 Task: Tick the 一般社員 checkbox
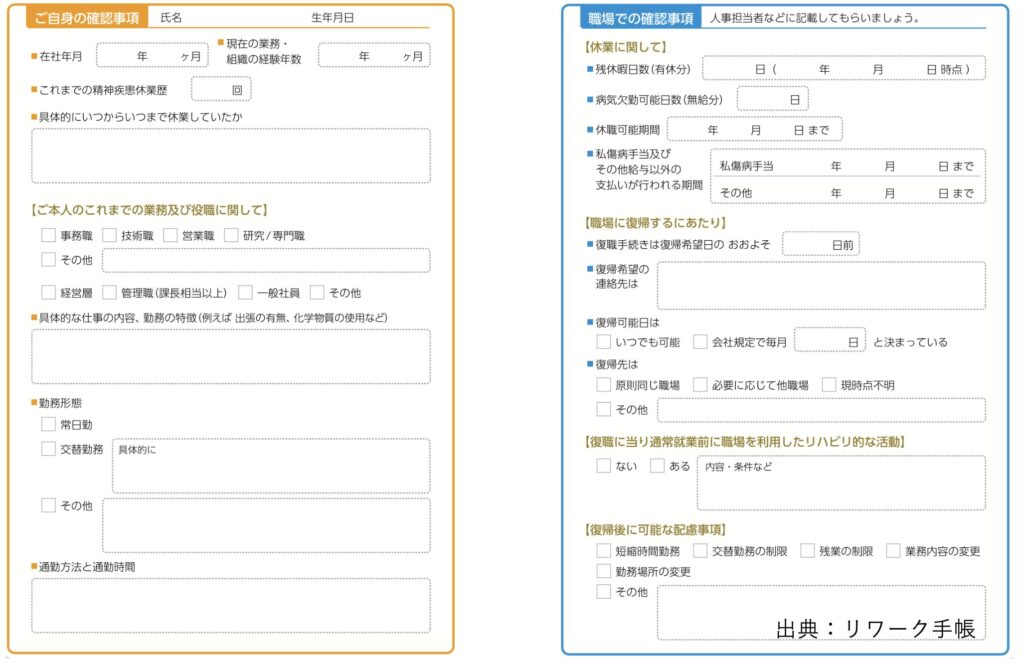click(245, 293)
